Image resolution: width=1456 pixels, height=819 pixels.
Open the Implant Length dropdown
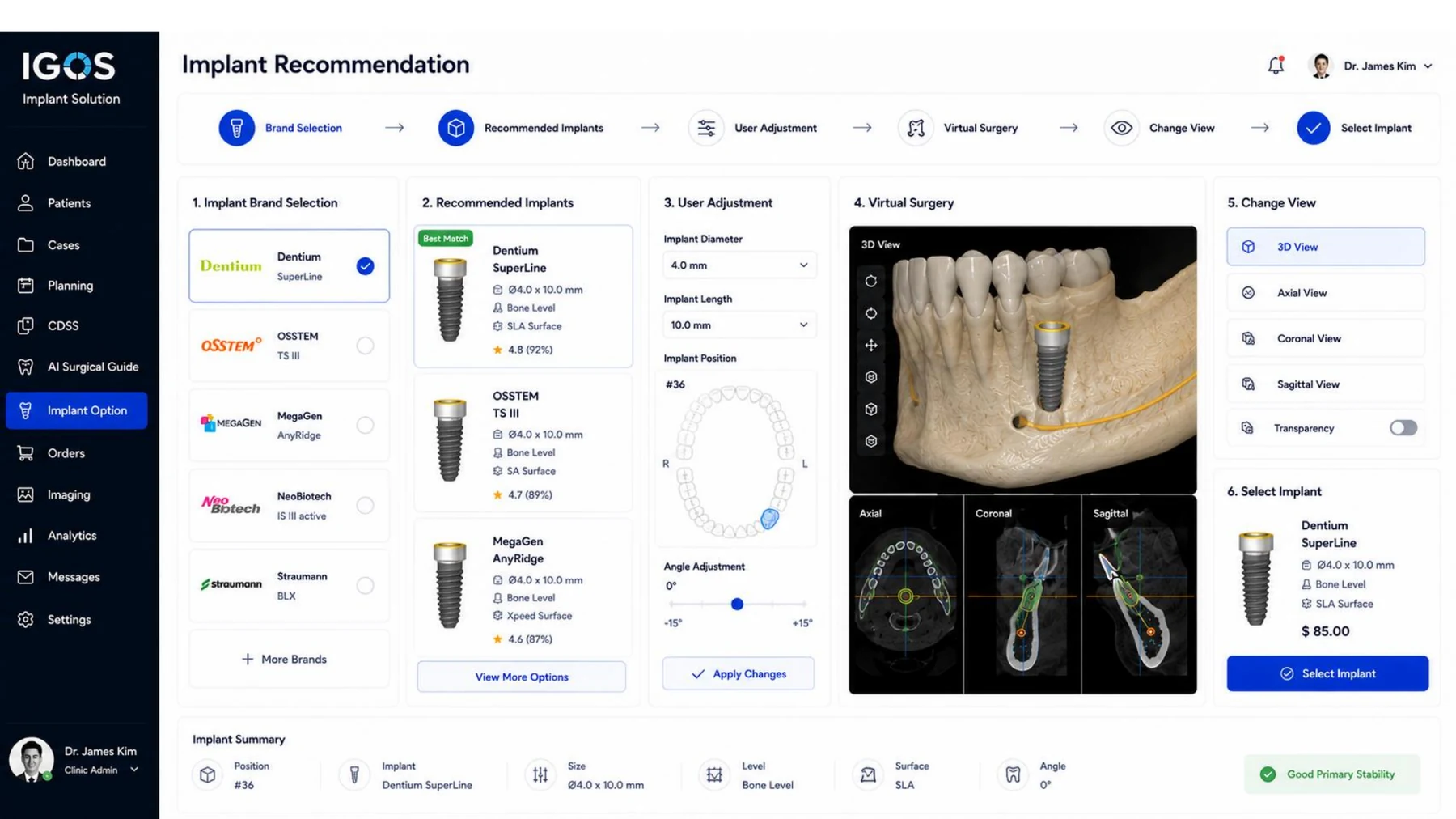pos(739,325)
